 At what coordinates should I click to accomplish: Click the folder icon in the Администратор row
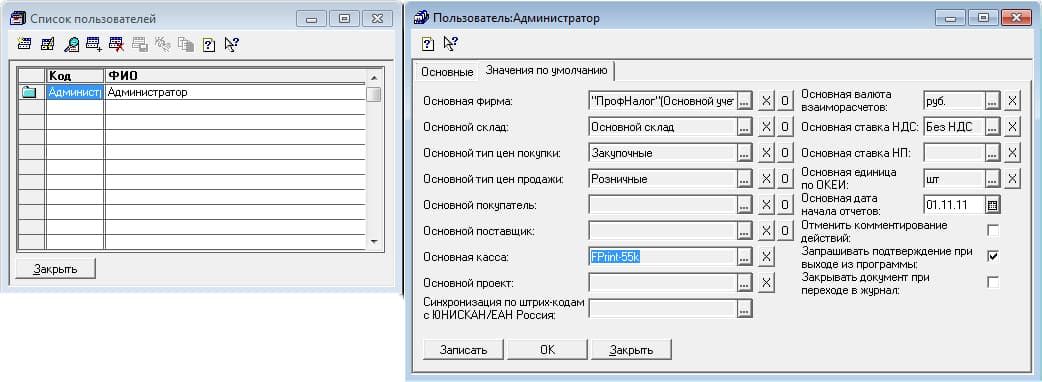[x=29, y=92]
